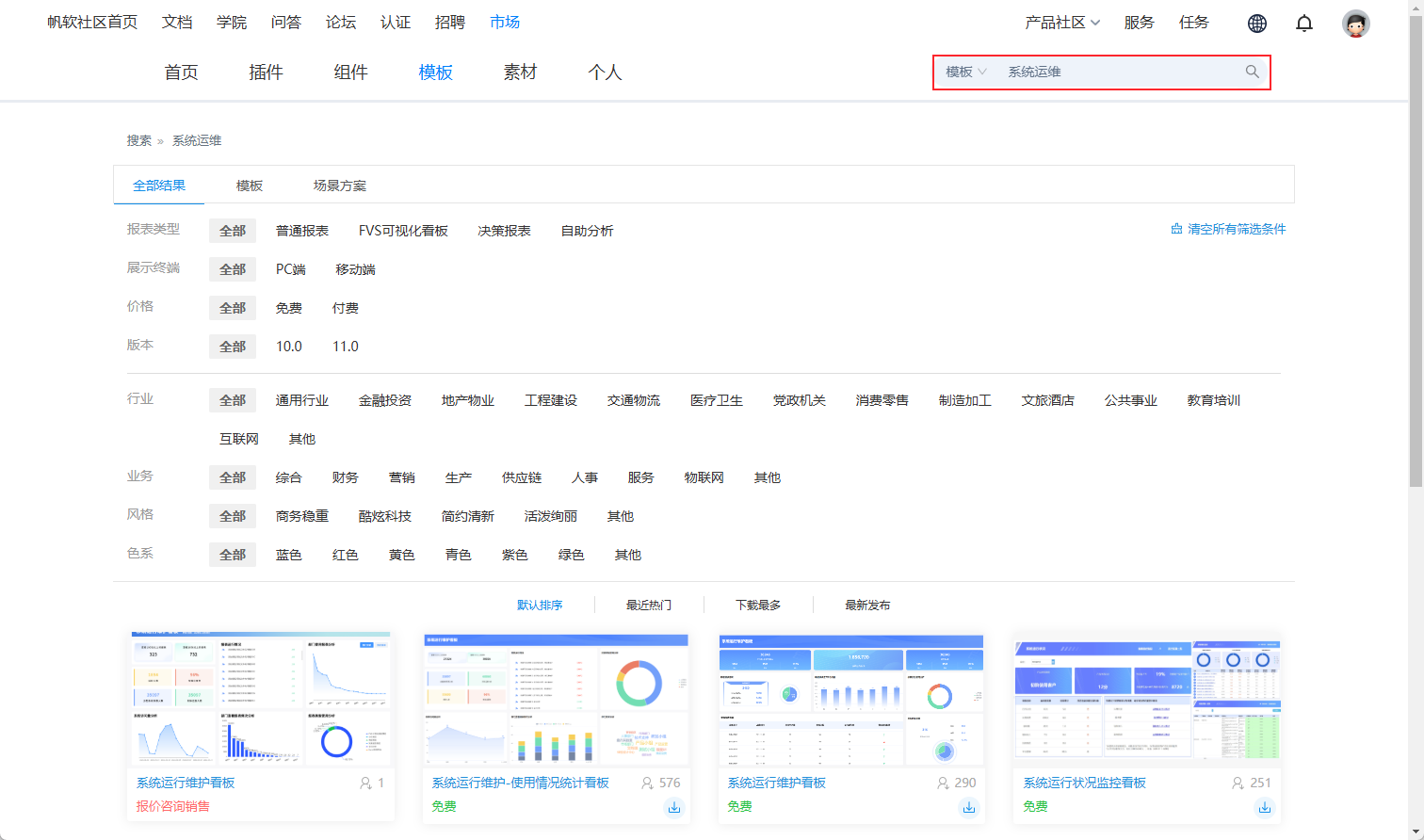
Task: Select the 免费 price filter
Action: pos(288,308)
